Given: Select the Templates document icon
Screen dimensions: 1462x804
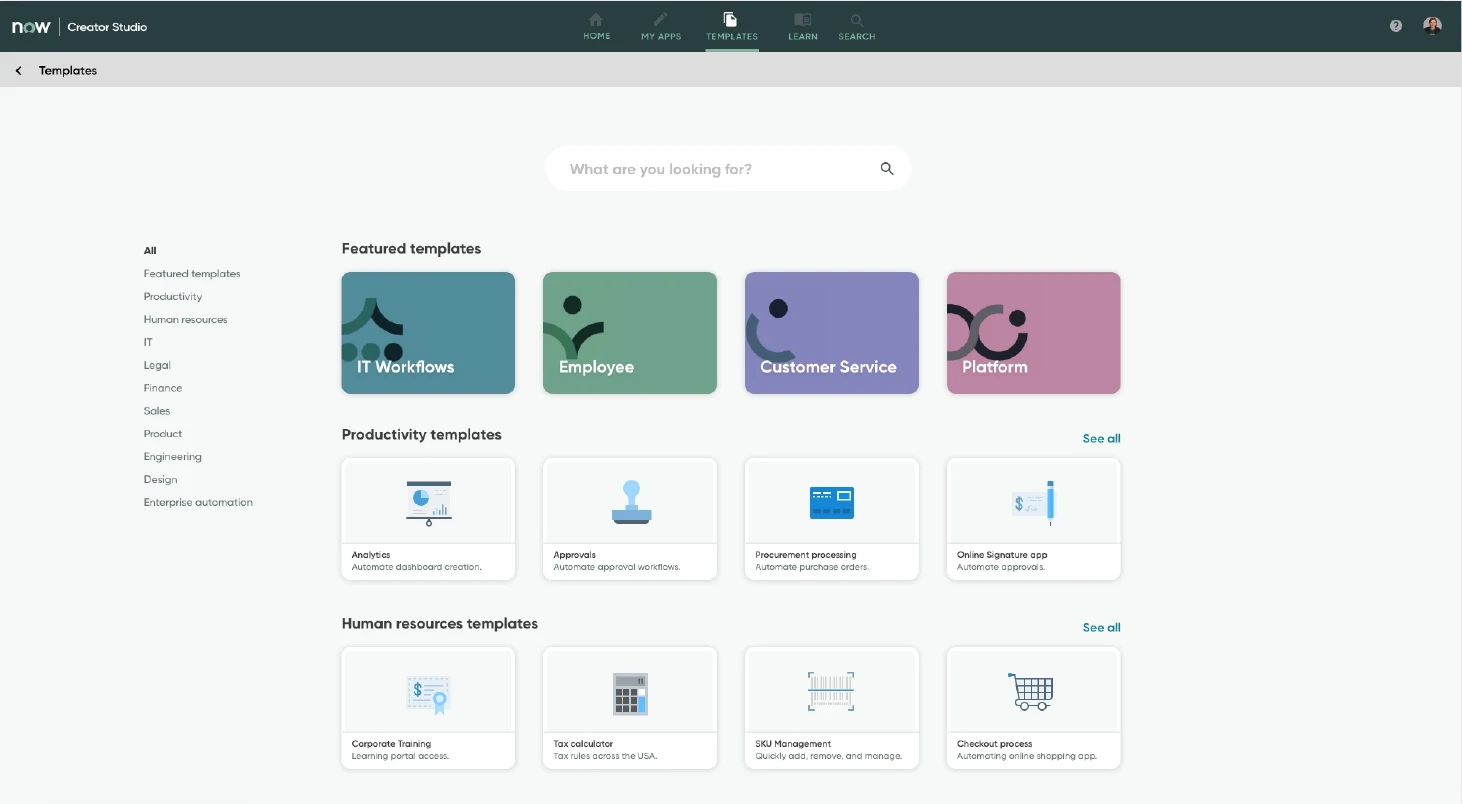Looking at the screenshot, I should [731, 20].
